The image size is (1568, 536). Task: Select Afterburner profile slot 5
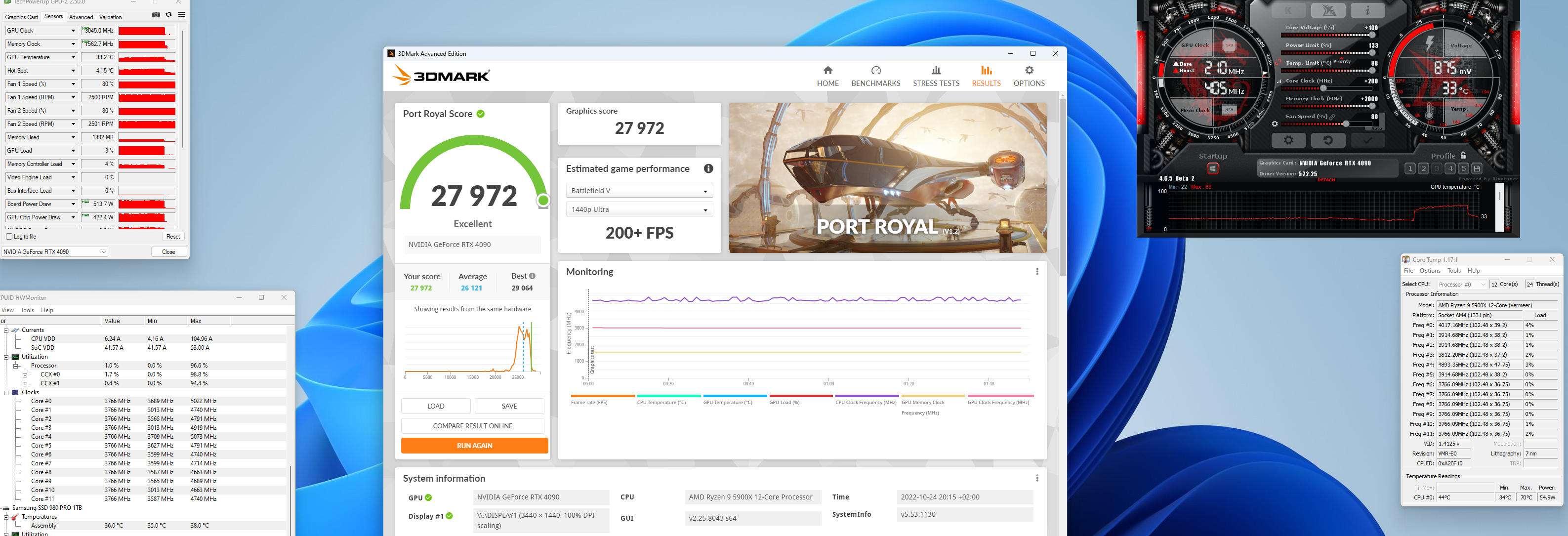coord(1463,168)
